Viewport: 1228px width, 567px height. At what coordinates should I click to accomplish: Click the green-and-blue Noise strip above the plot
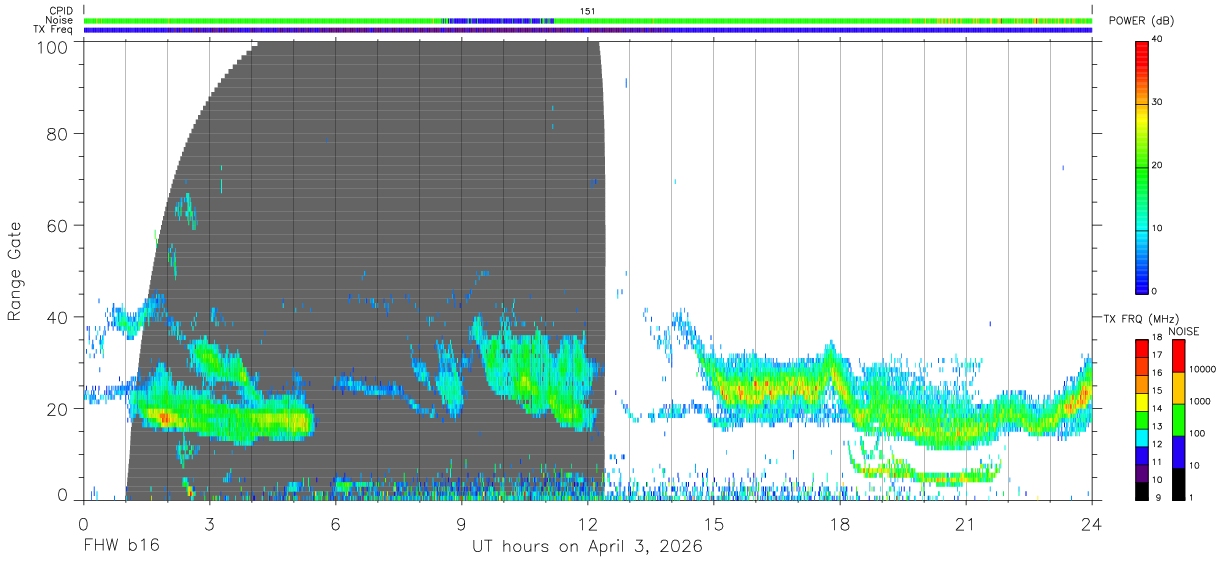tap(588, 20)
